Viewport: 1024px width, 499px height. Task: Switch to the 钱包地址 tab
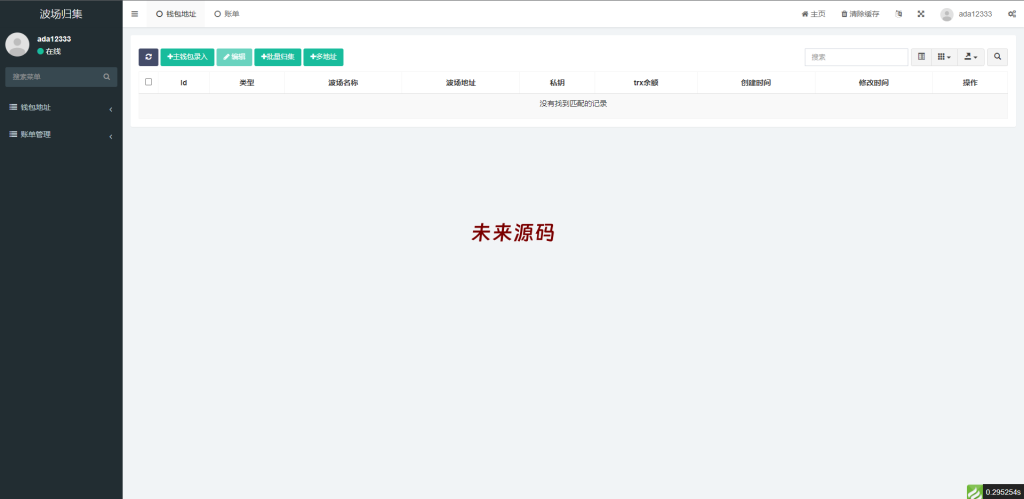coord(176,14)
